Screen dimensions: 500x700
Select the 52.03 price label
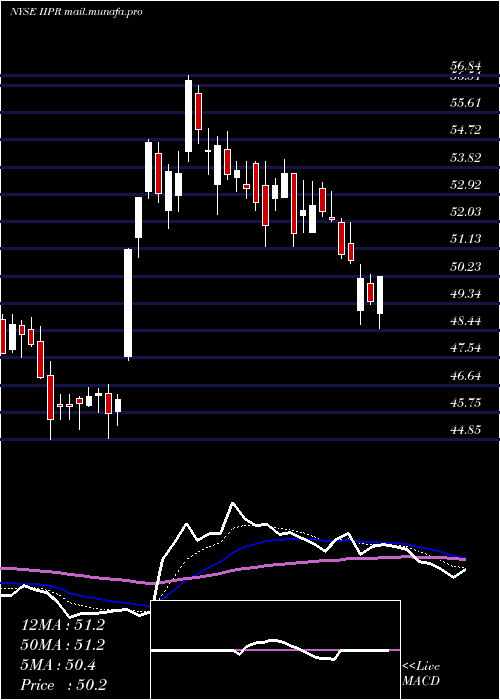466,212
